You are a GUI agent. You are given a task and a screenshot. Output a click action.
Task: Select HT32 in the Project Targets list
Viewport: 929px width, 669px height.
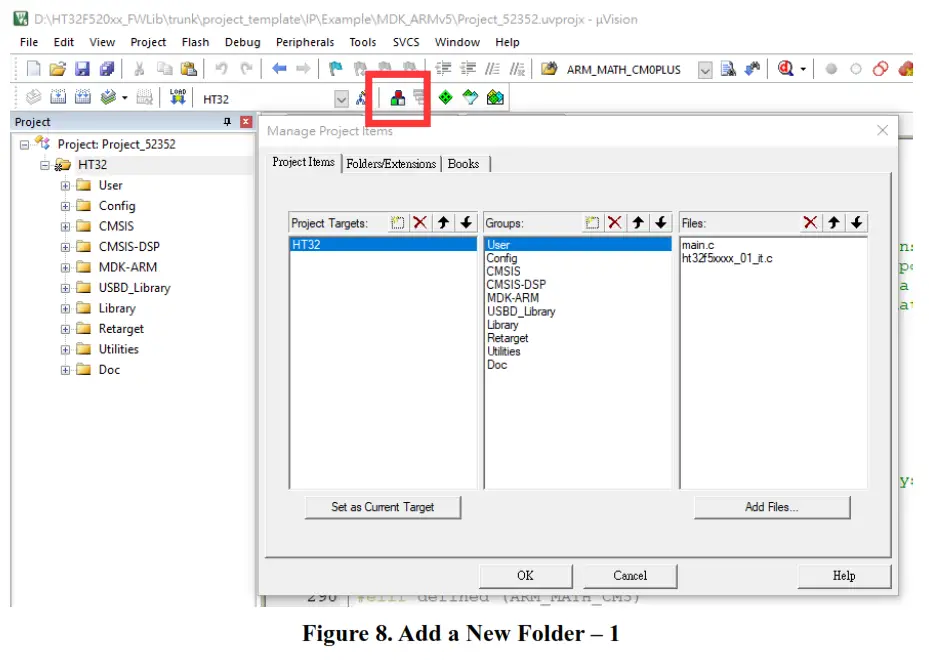point(383,244)
